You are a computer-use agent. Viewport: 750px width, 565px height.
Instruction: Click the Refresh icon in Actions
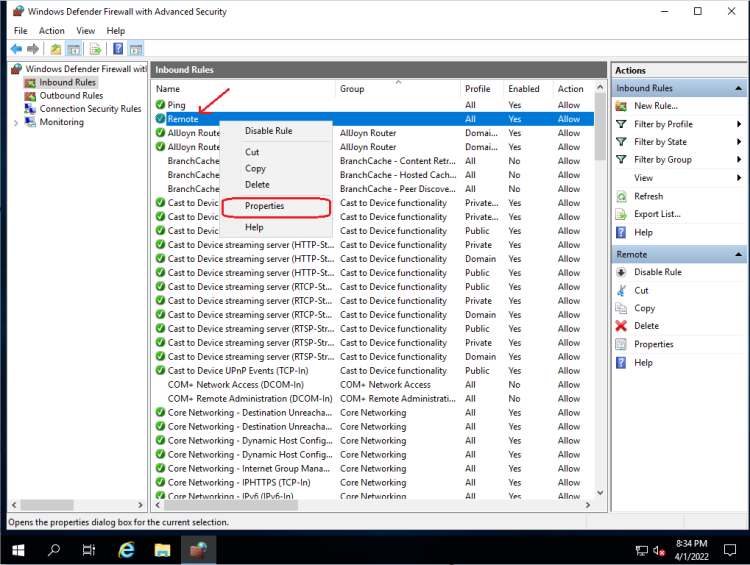tap(621, 196)
